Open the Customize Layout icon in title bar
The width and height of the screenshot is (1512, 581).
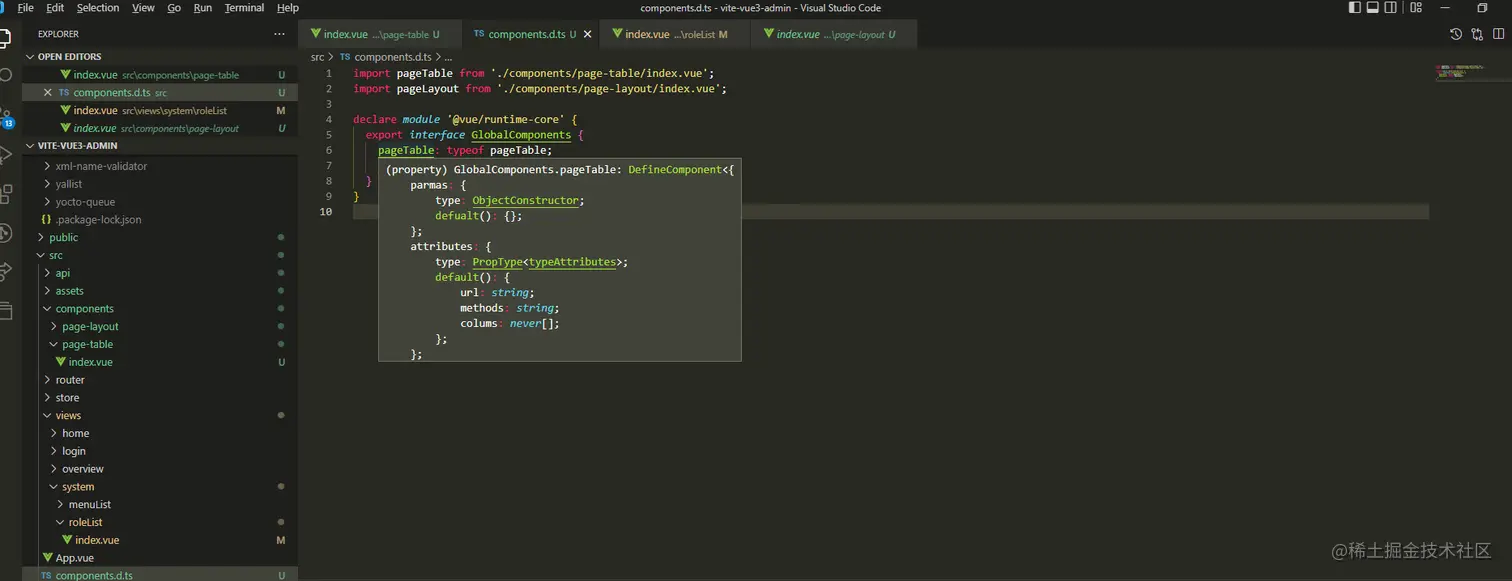[x=1416, y=8]
